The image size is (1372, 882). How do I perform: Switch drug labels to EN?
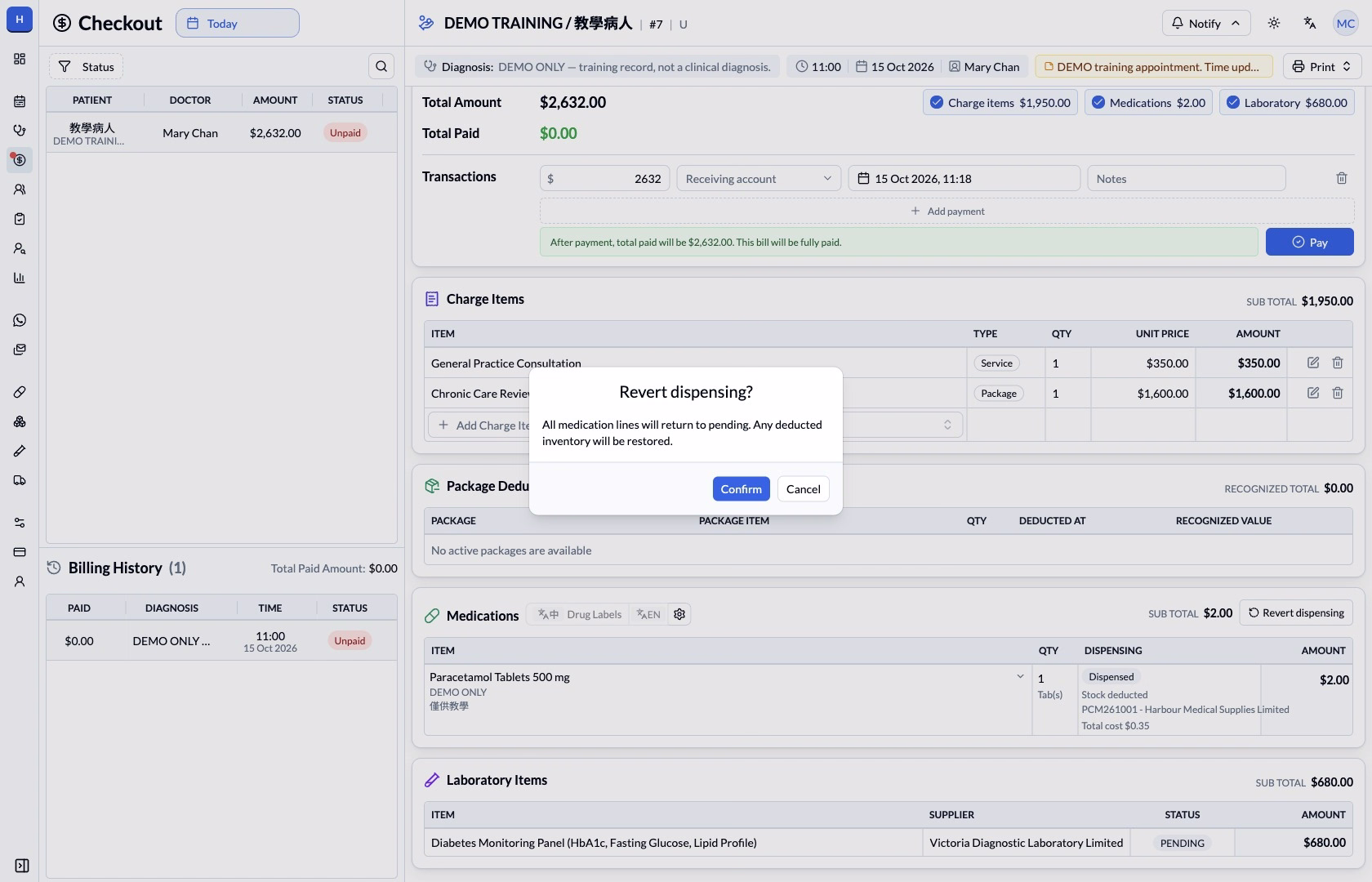pos(648,614)
